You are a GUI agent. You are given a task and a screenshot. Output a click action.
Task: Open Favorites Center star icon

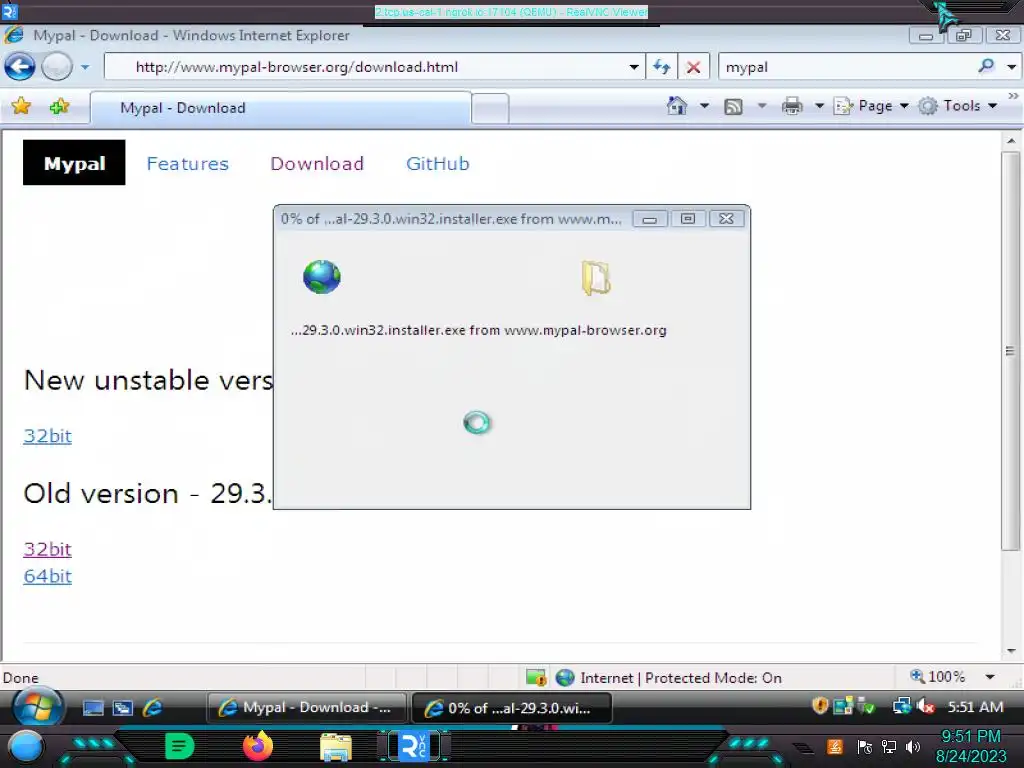coord(22,106)
